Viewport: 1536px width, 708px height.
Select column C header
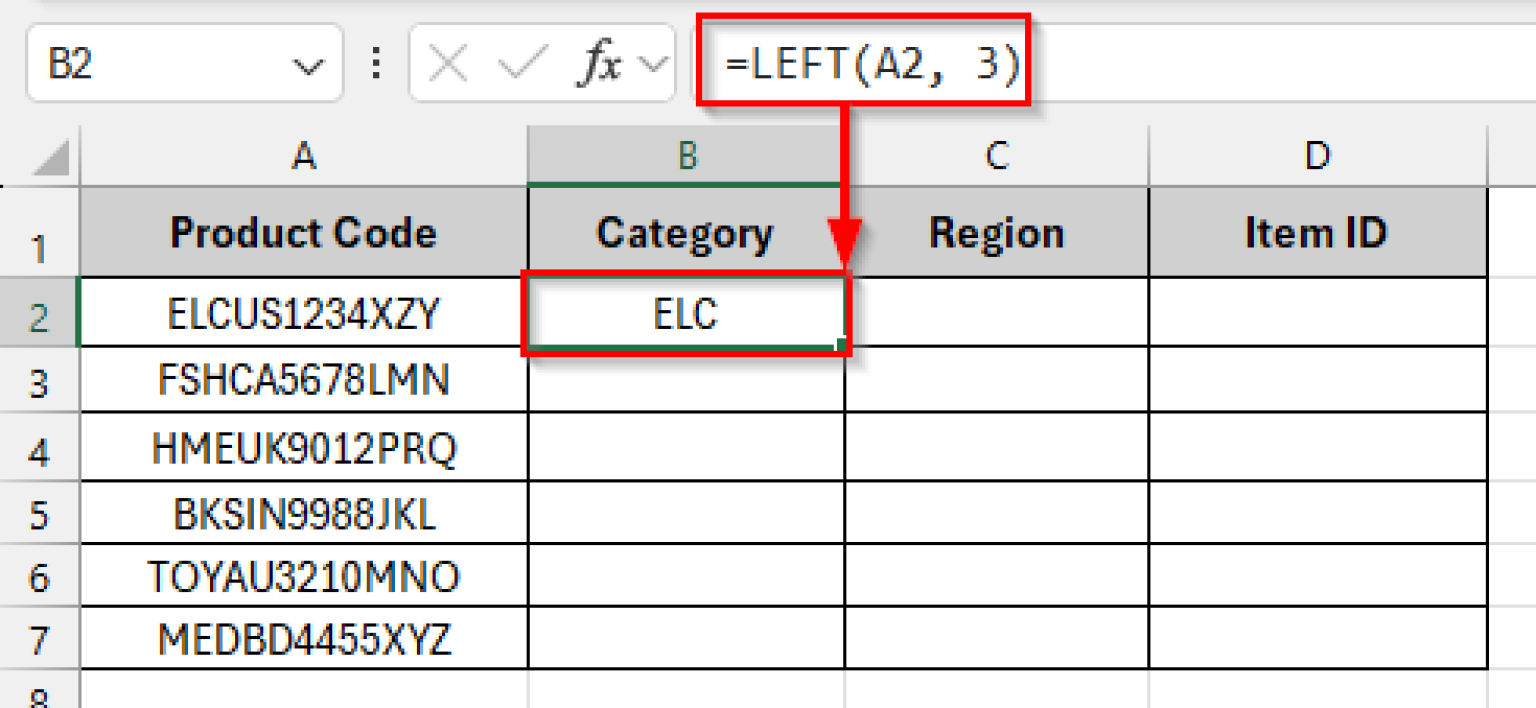[x=996, y=157]
